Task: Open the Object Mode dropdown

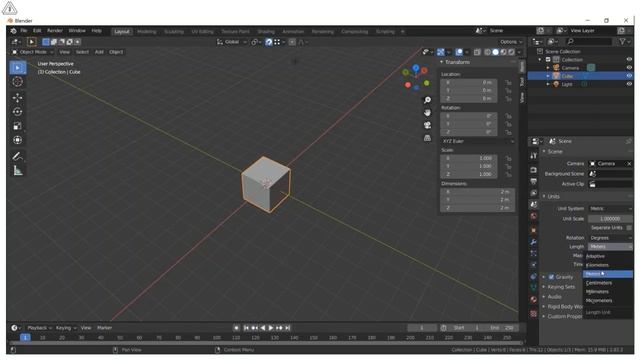Action: tap(33, 52)
